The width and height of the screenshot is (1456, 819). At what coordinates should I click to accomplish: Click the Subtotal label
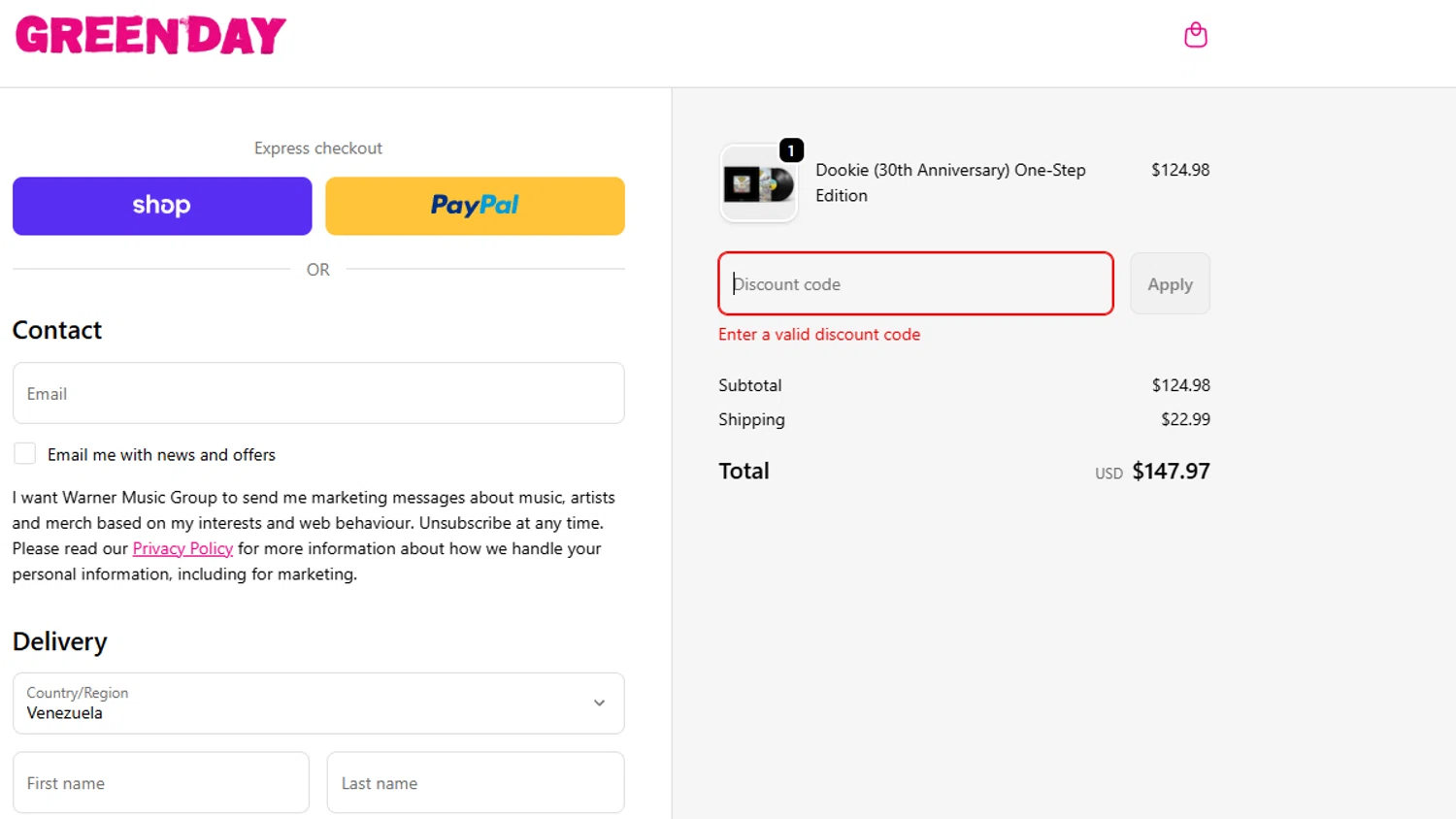[x=750, y=385]
